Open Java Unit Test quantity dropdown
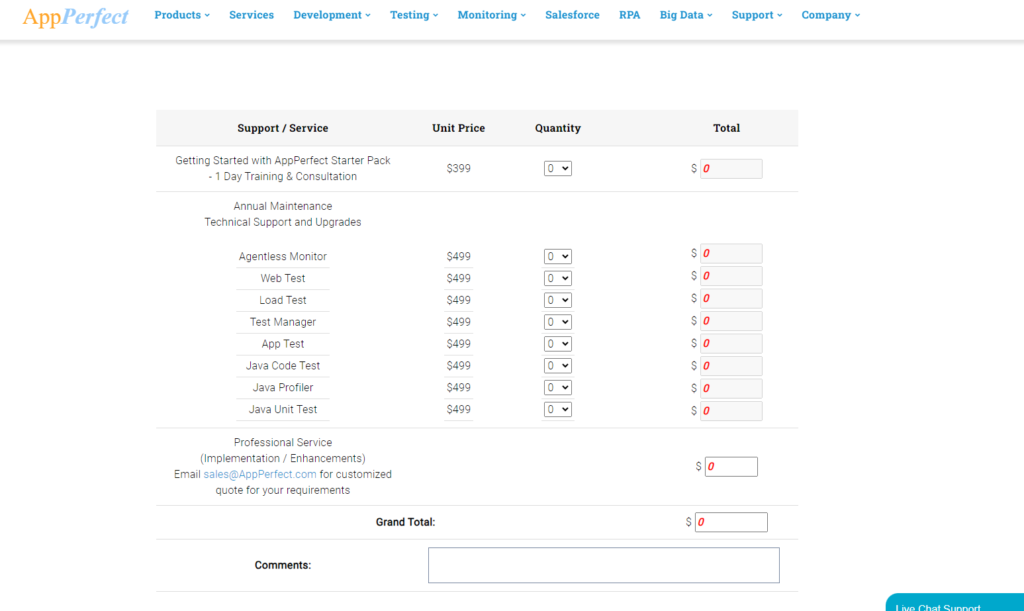 (x=558, y=409)
